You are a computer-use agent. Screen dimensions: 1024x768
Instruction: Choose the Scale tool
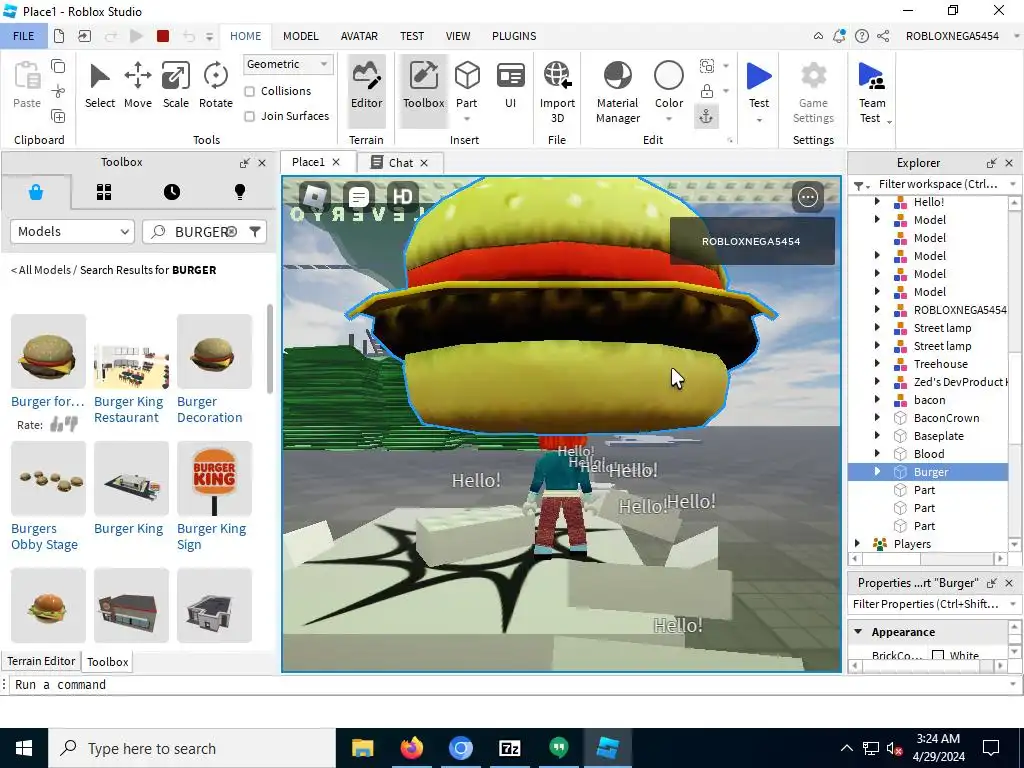click(176, 86)
